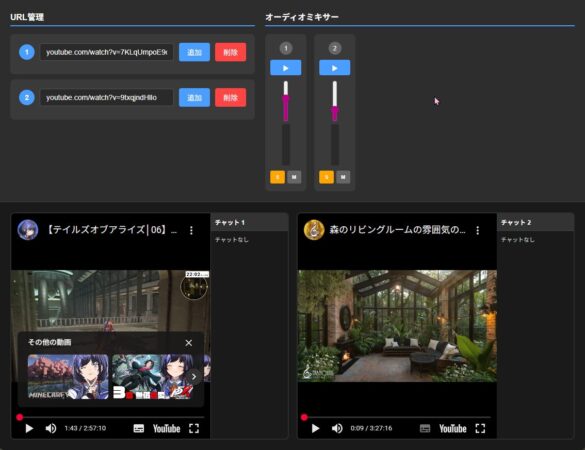
Task: Click the チャット 1 panel header
Action: click(x=250, y=222)
